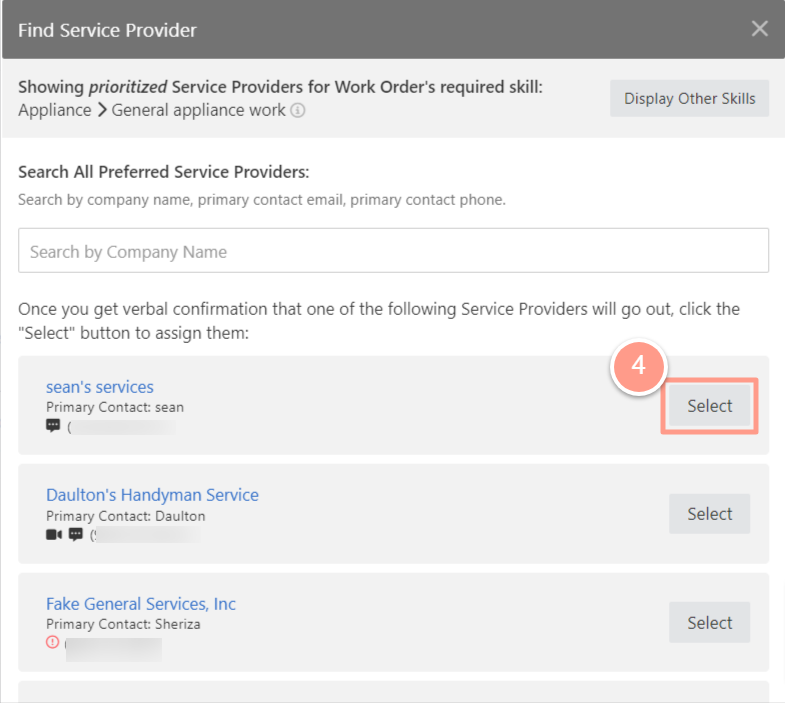The height and width of the screenshot is (703, 785).
Task: Open Fake General Services, Inc link
Action: pos(141,604)
